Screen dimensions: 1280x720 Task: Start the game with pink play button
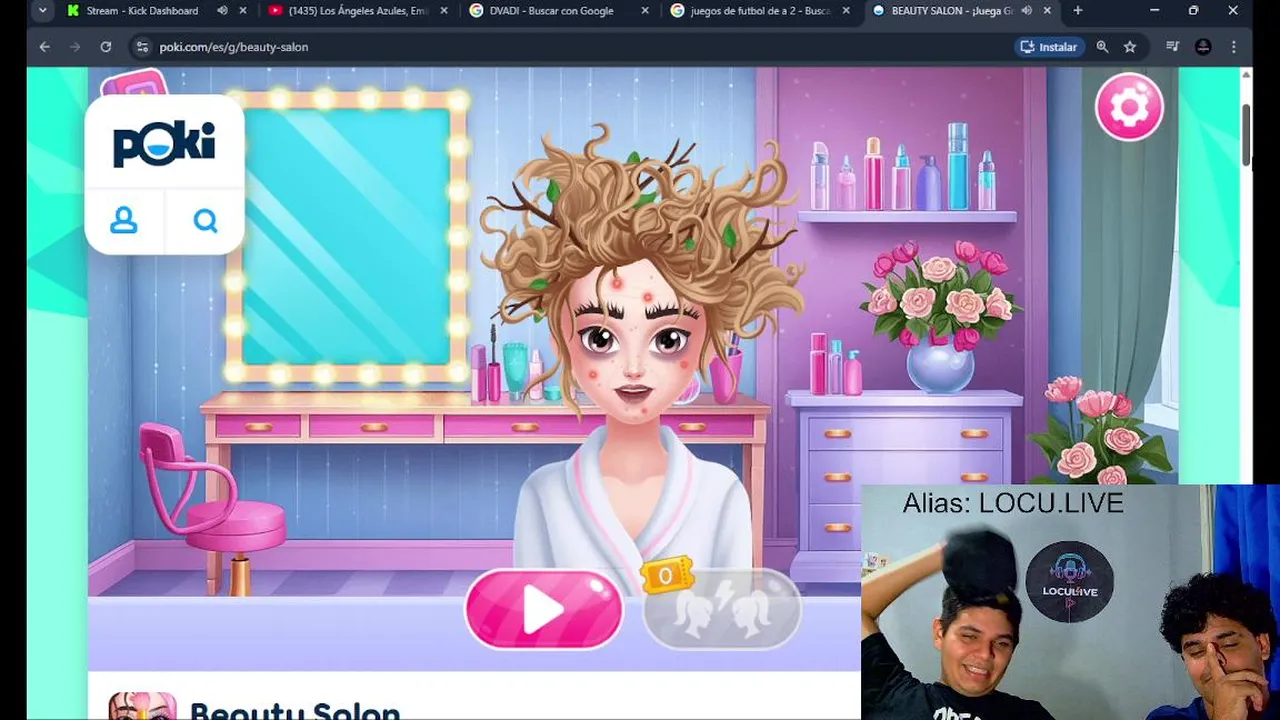click(544, 609)
